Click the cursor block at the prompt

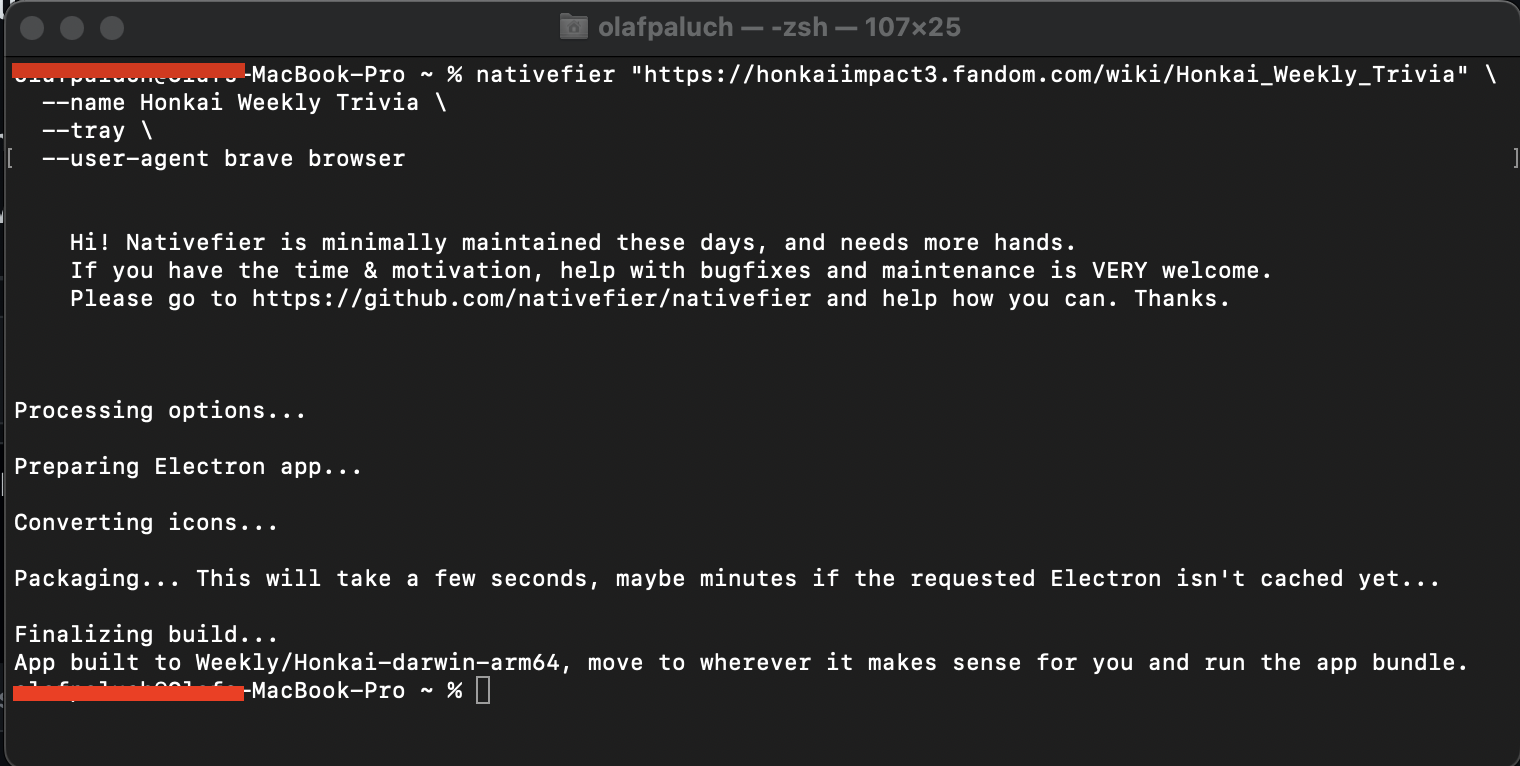point(484,689)
